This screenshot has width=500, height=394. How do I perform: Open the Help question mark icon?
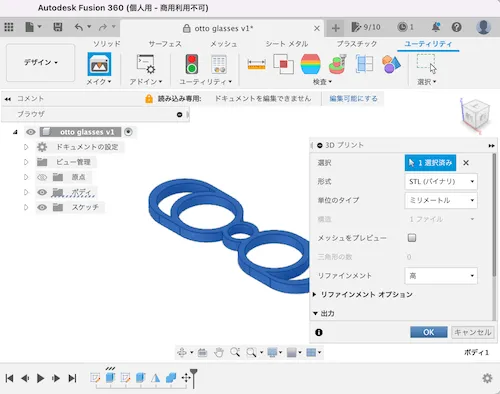[x=457, y=27]
